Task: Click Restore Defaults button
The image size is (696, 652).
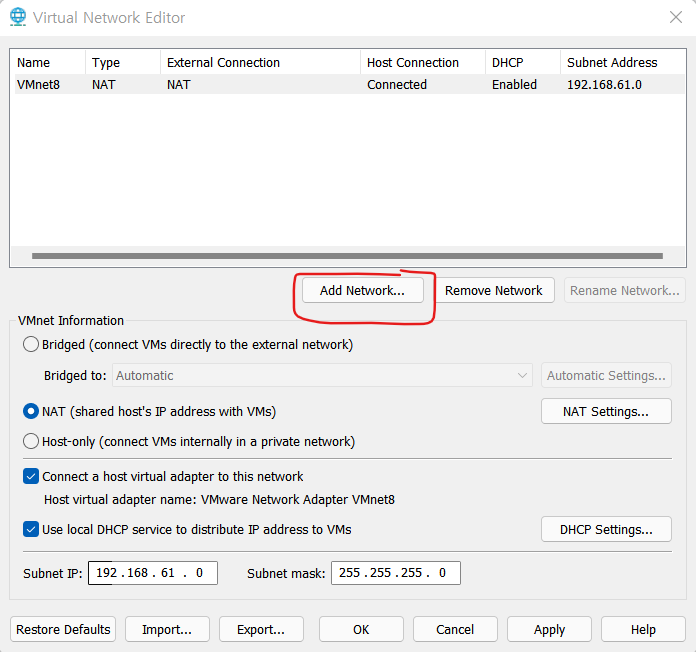Action: [63, 629]
